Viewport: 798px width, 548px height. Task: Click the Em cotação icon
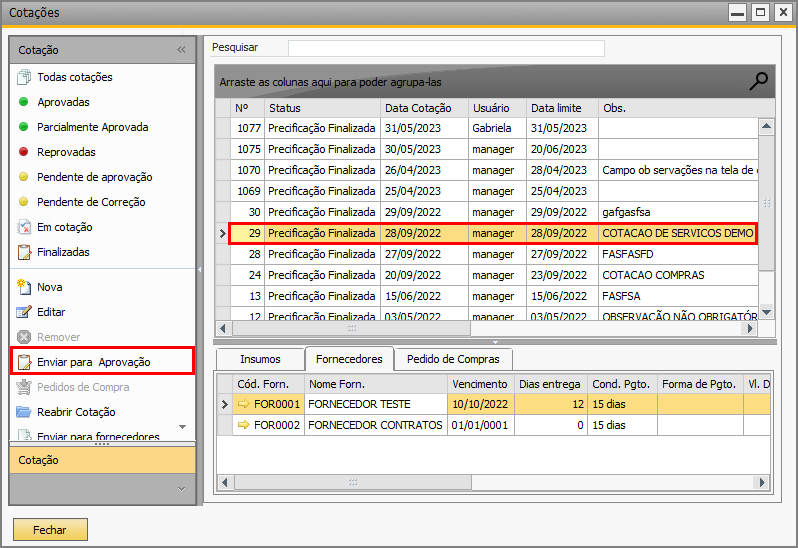(24, 227)
